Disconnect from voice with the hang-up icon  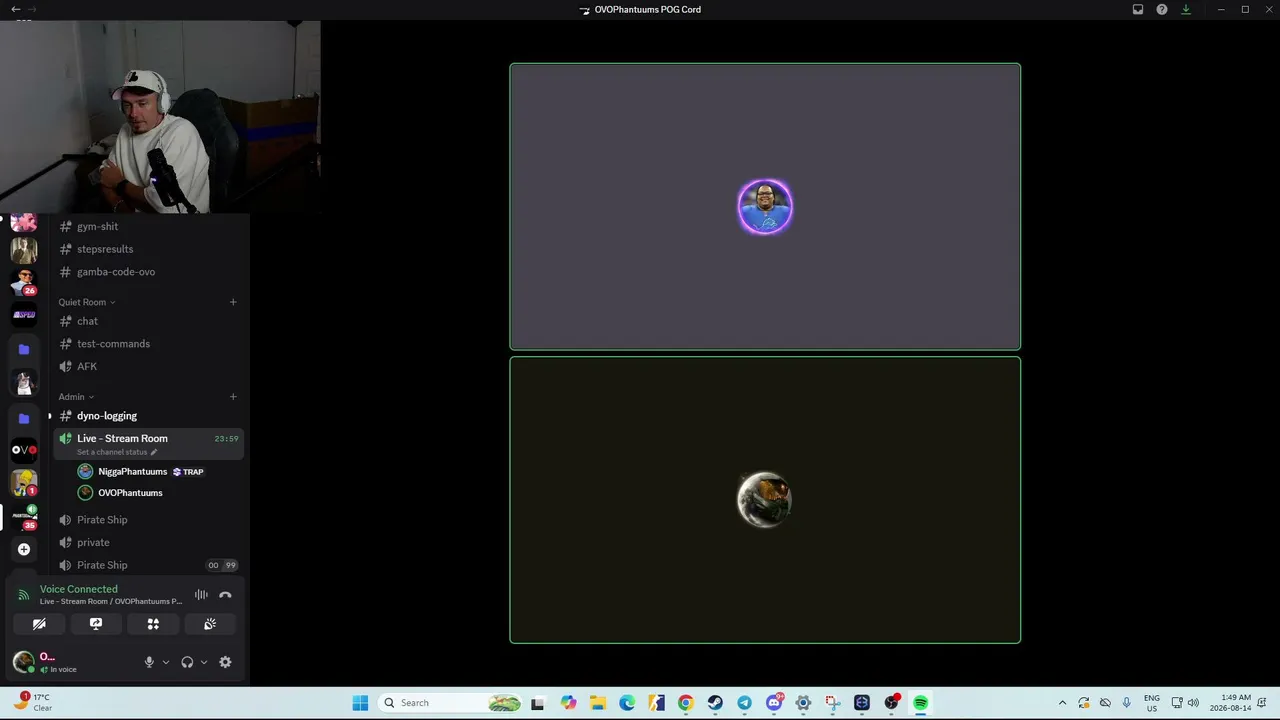[225, 595]
